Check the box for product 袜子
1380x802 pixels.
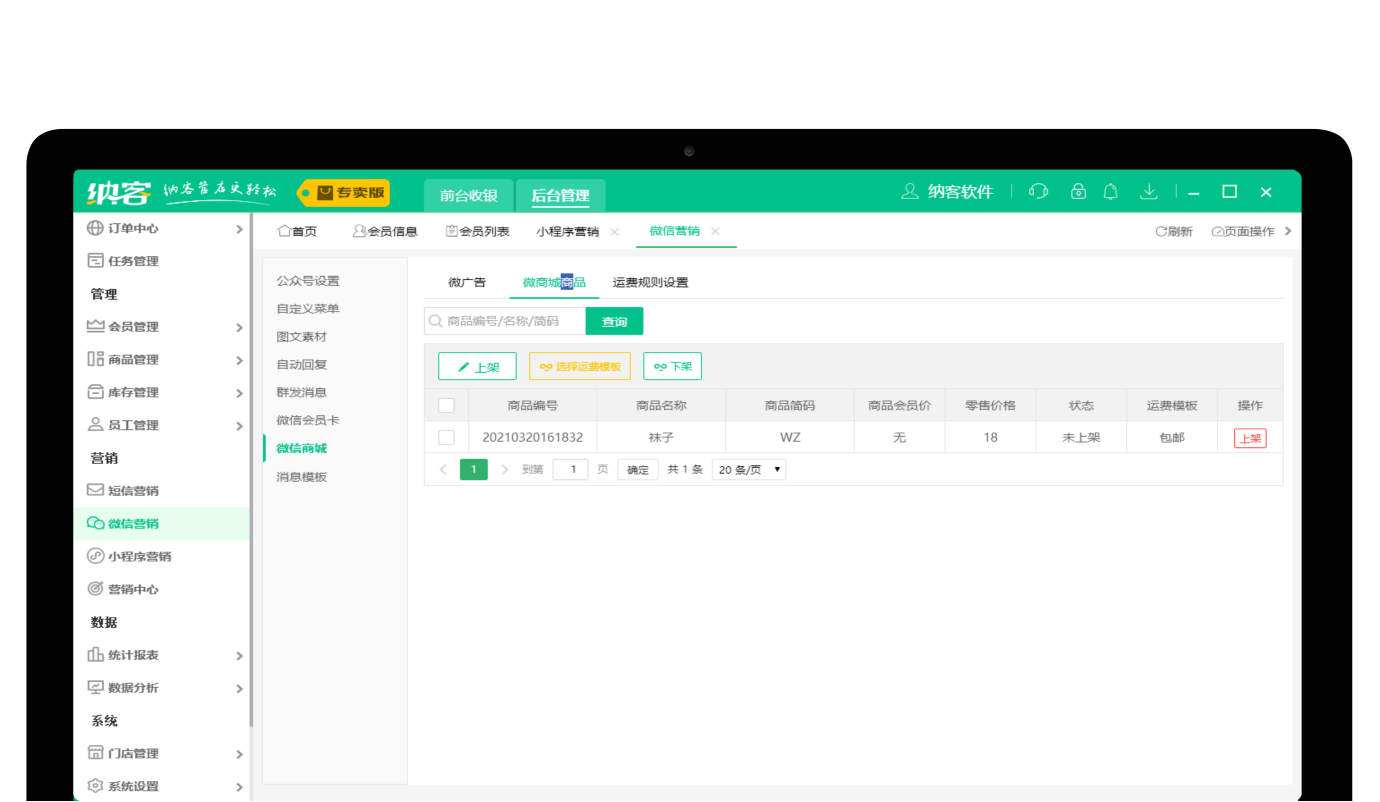click(x=446, y=438)
